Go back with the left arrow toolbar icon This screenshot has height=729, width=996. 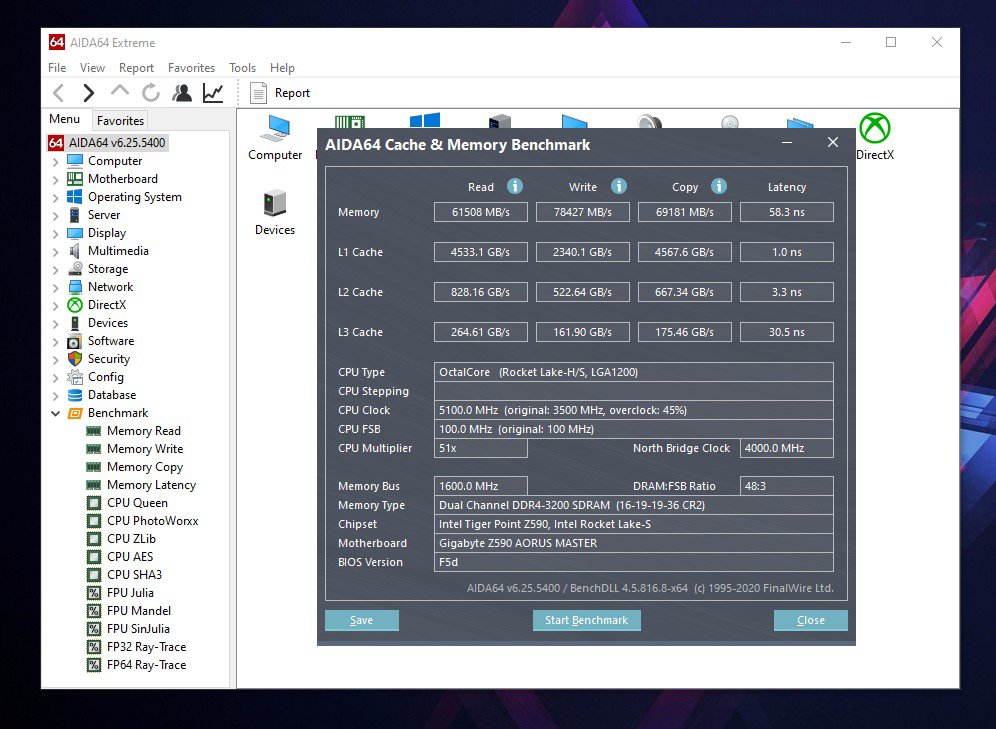click(x=58, y=93)
